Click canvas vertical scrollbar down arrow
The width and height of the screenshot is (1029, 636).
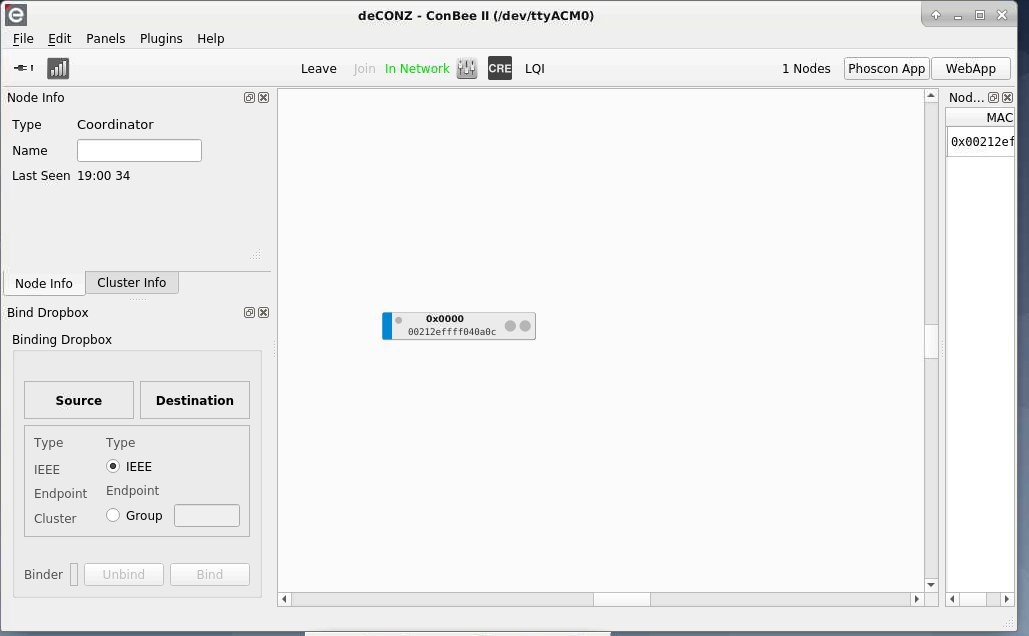[931, 585]
